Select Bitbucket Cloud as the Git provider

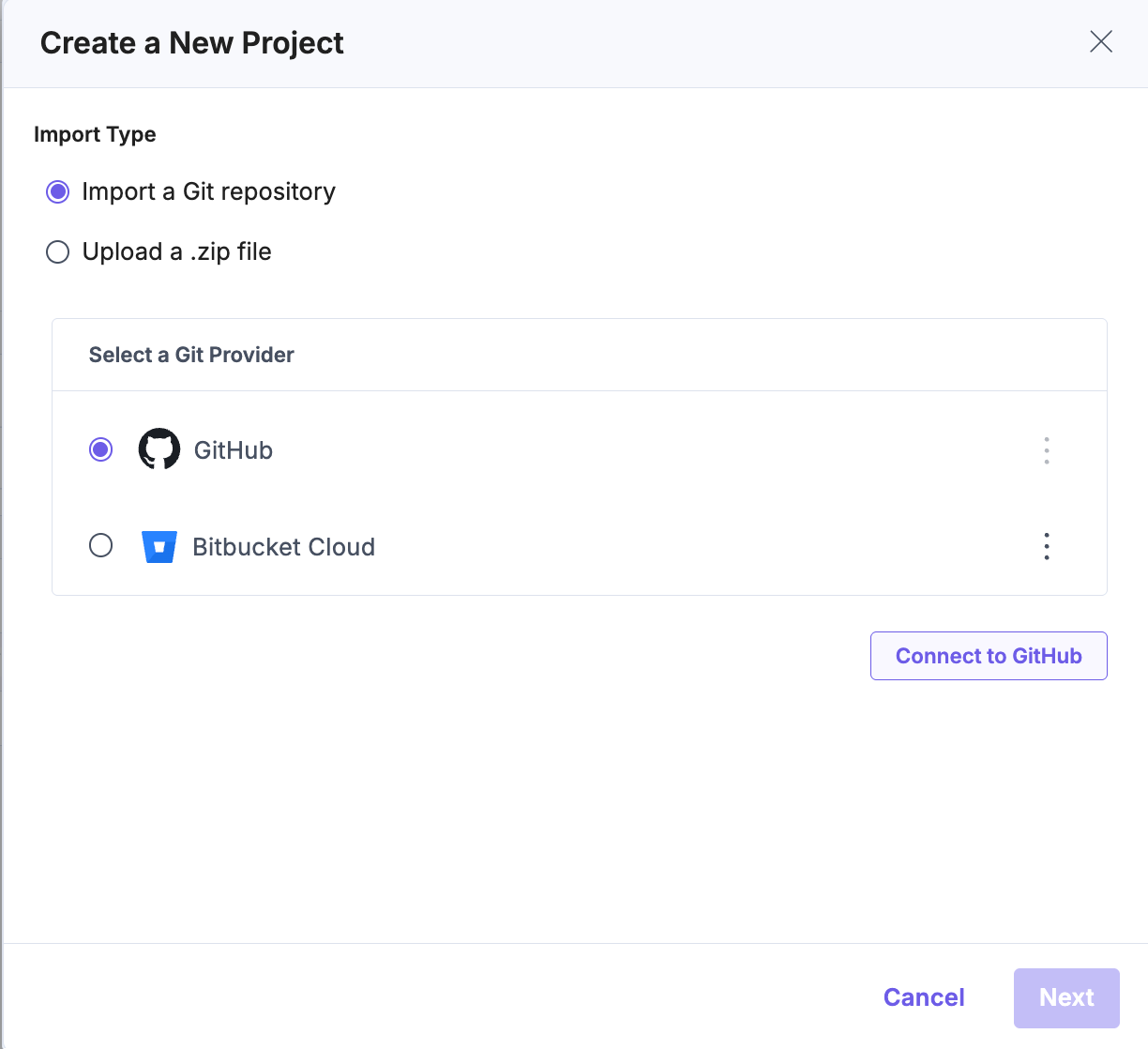click(x=100, y=545)
